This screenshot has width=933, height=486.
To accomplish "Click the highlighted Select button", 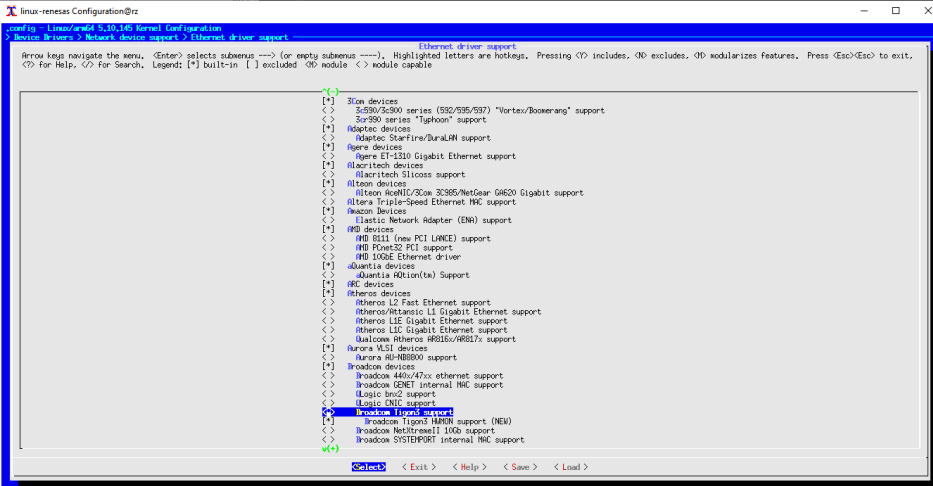I will click(368, 467).
